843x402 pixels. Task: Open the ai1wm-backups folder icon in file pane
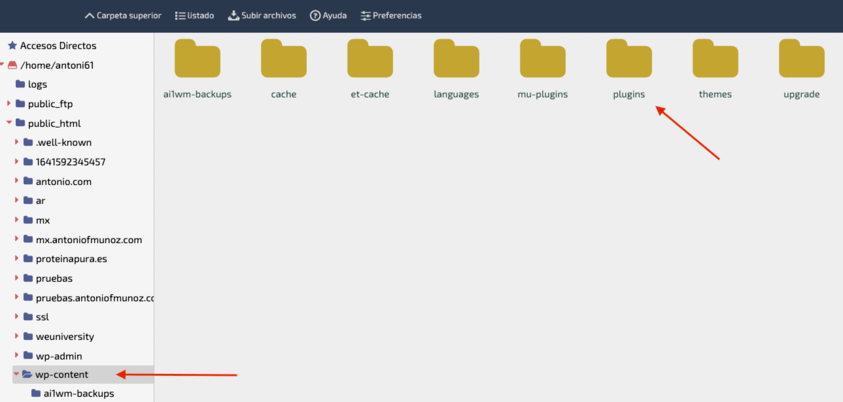point(197,58)
